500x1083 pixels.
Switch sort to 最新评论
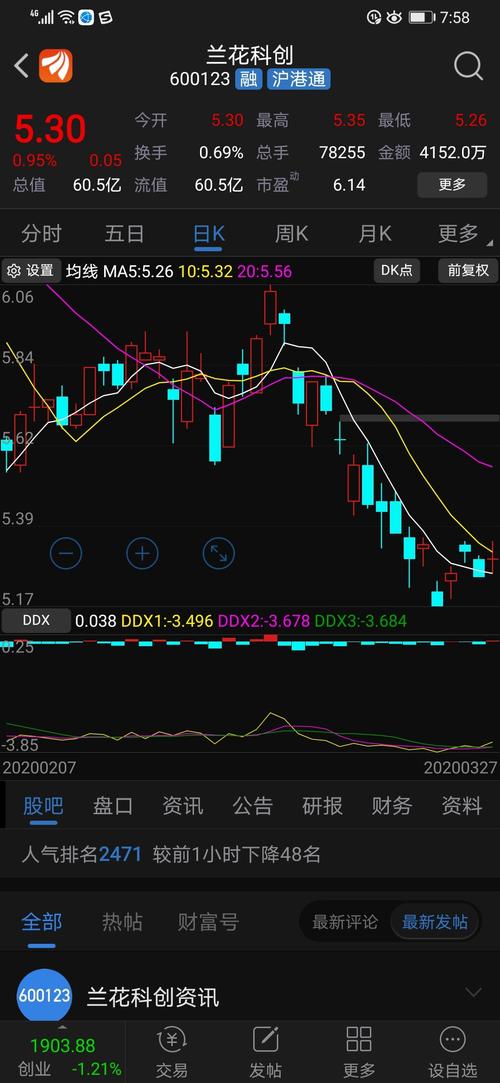pos(345,921)
